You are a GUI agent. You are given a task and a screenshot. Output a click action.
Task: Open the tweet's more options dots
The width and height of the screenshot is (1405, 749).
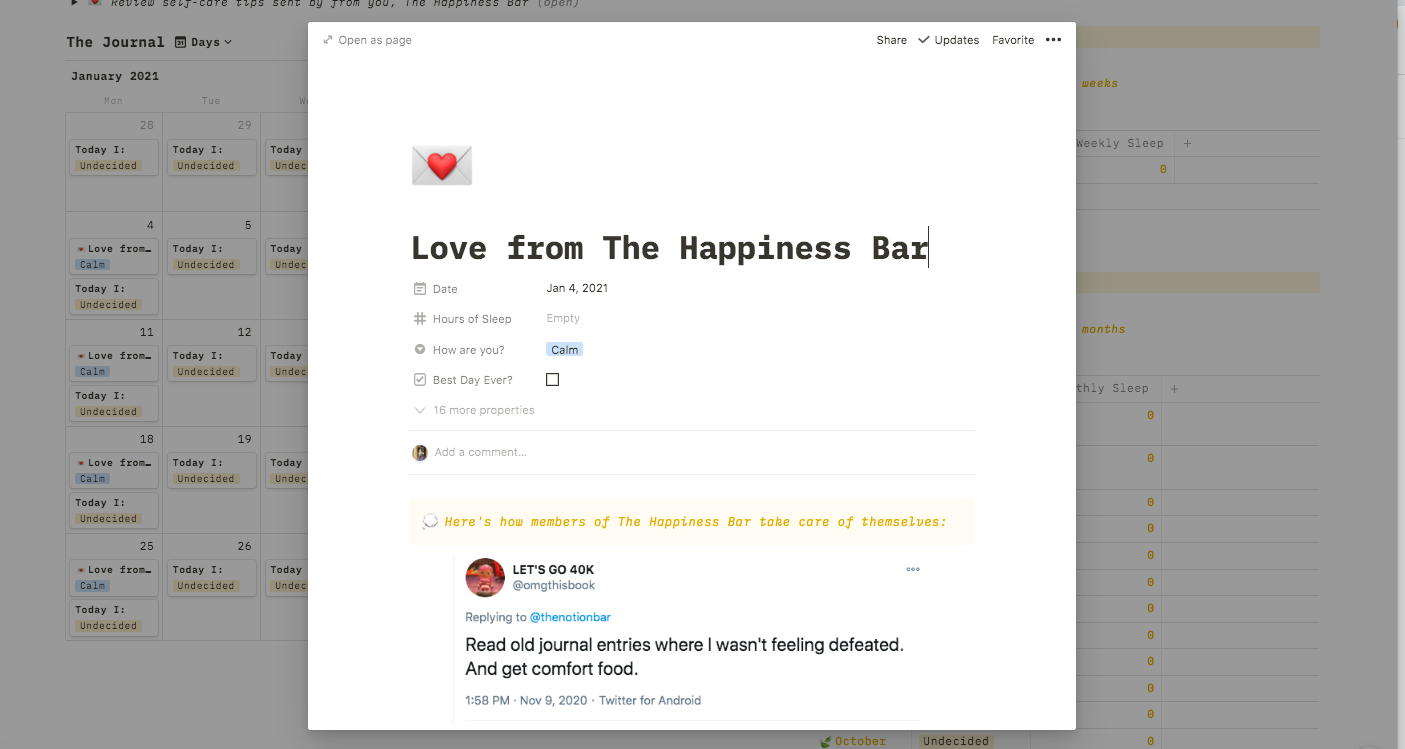tap(913, 569)
